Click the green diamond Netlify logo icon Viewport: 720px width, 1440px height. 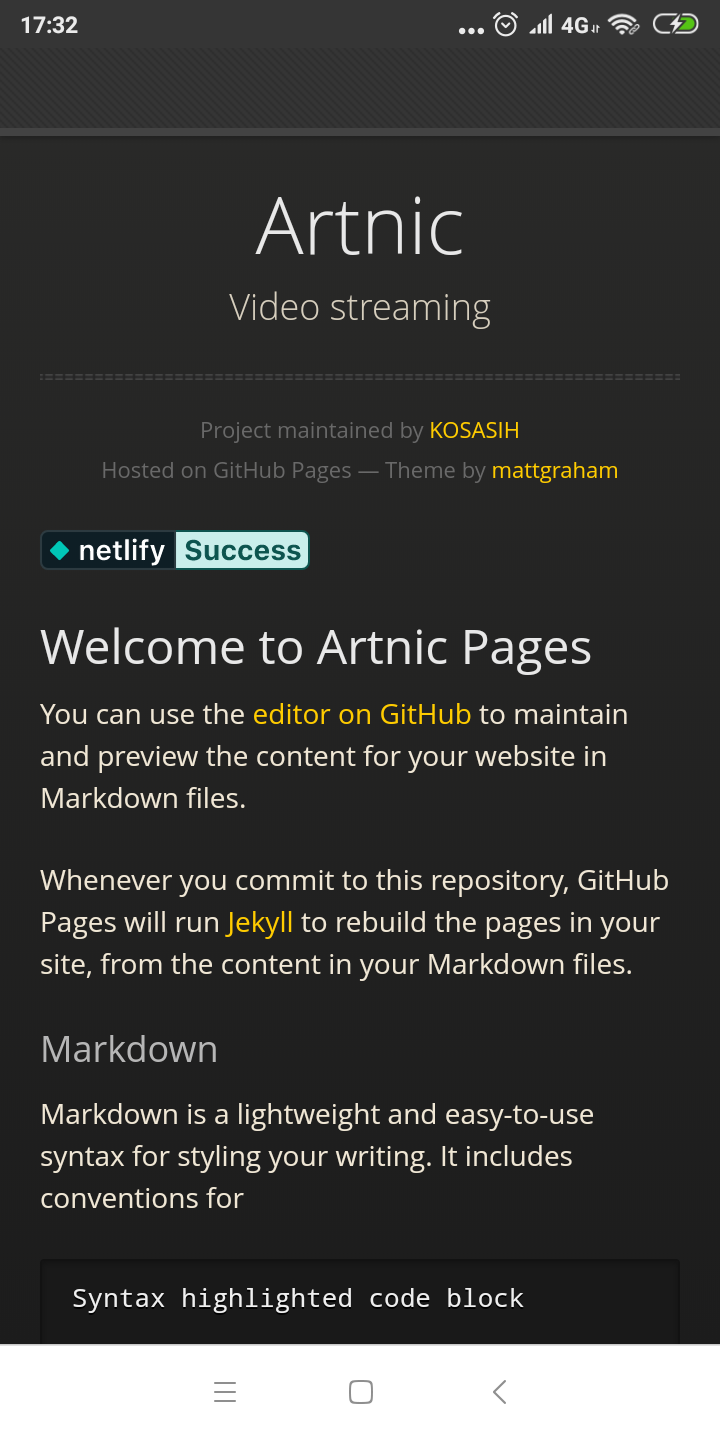[x=60, y=550]
